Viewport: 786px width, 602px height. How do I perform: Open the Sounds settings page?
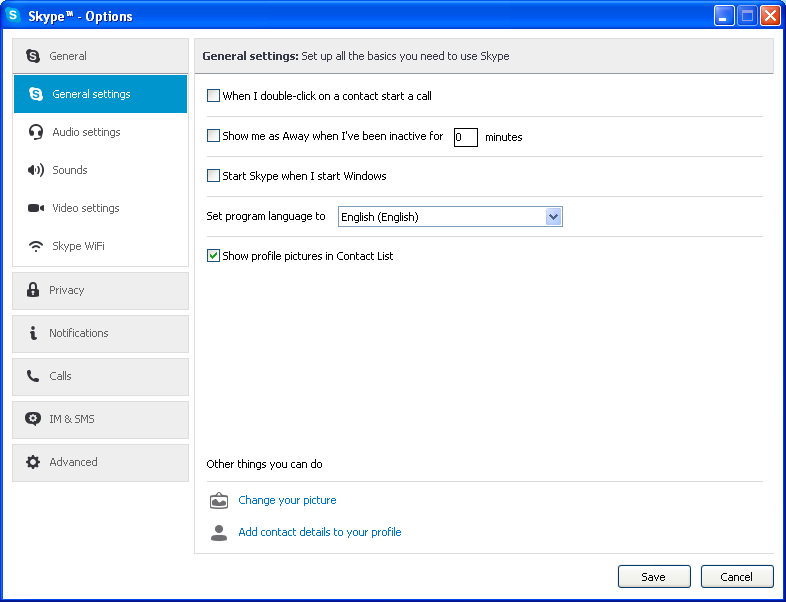[x=100, y=170]
